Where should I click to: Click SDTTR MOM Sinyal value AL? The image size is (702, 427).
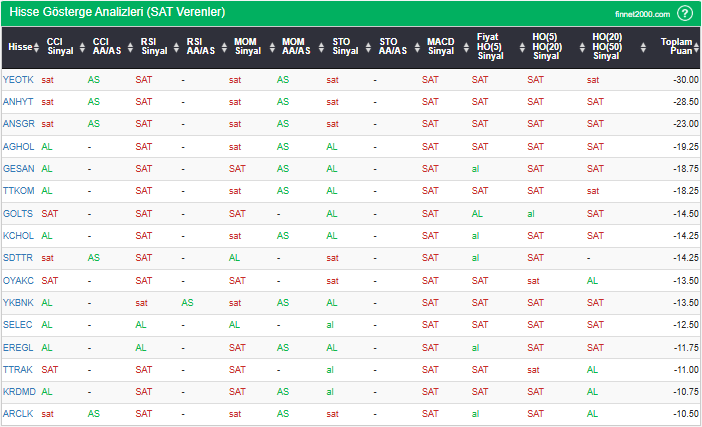point(234,258)
